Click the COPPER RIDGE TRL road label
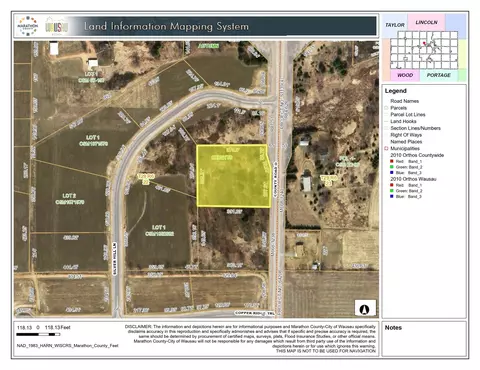 tap(255, 313)
